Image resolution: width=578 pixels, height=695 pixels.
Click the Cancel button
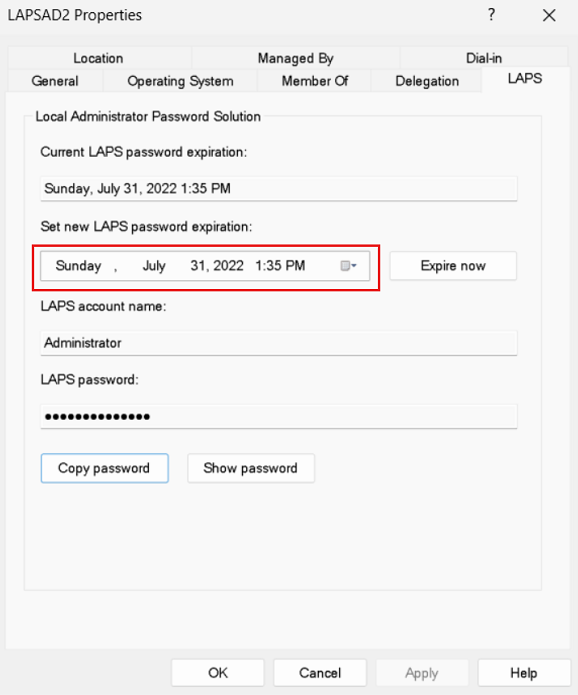[x=320, y=673]
